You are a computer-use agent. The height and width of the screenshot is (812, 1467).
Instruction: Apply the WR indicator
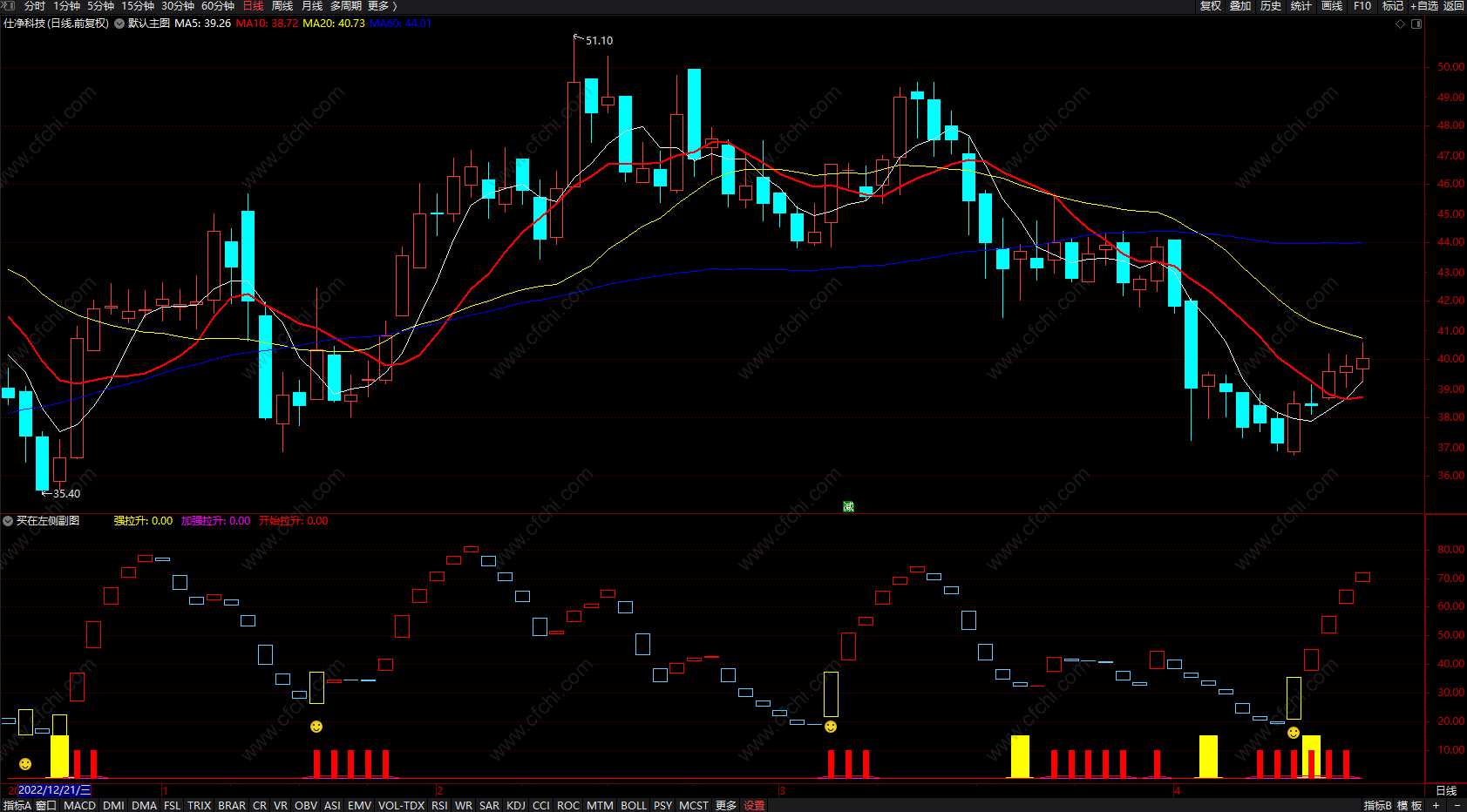tap(464, 806)
